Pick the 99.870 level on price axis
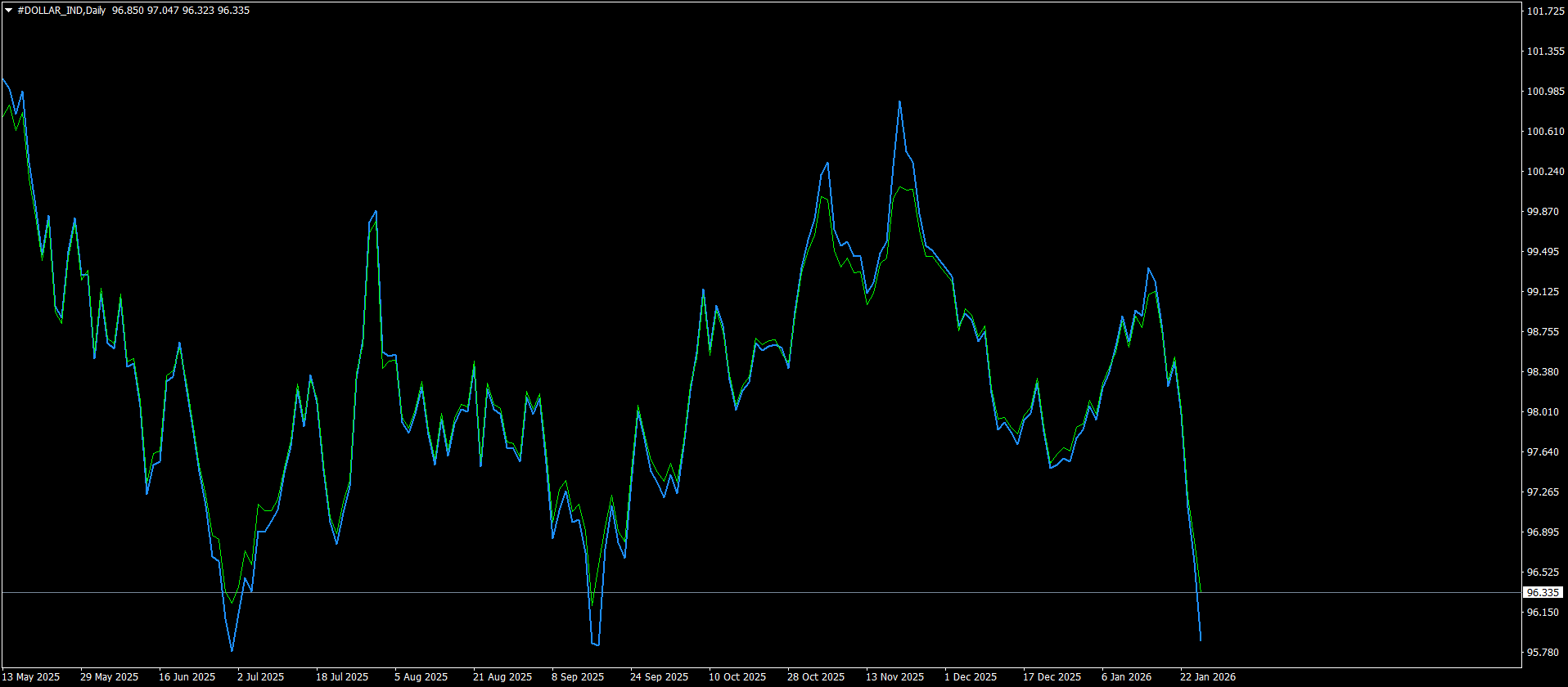 [1543, 211]
